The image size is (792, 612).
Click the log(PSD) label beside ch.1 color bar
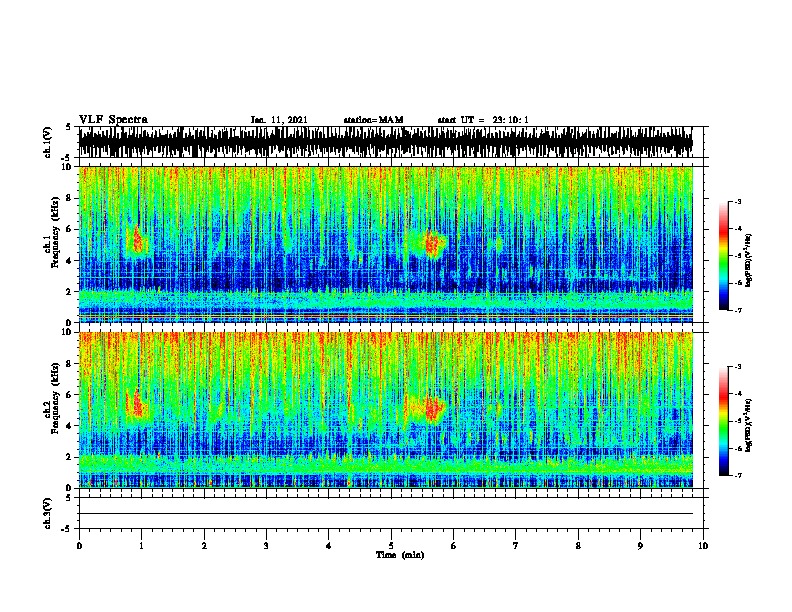pos(748,260)
